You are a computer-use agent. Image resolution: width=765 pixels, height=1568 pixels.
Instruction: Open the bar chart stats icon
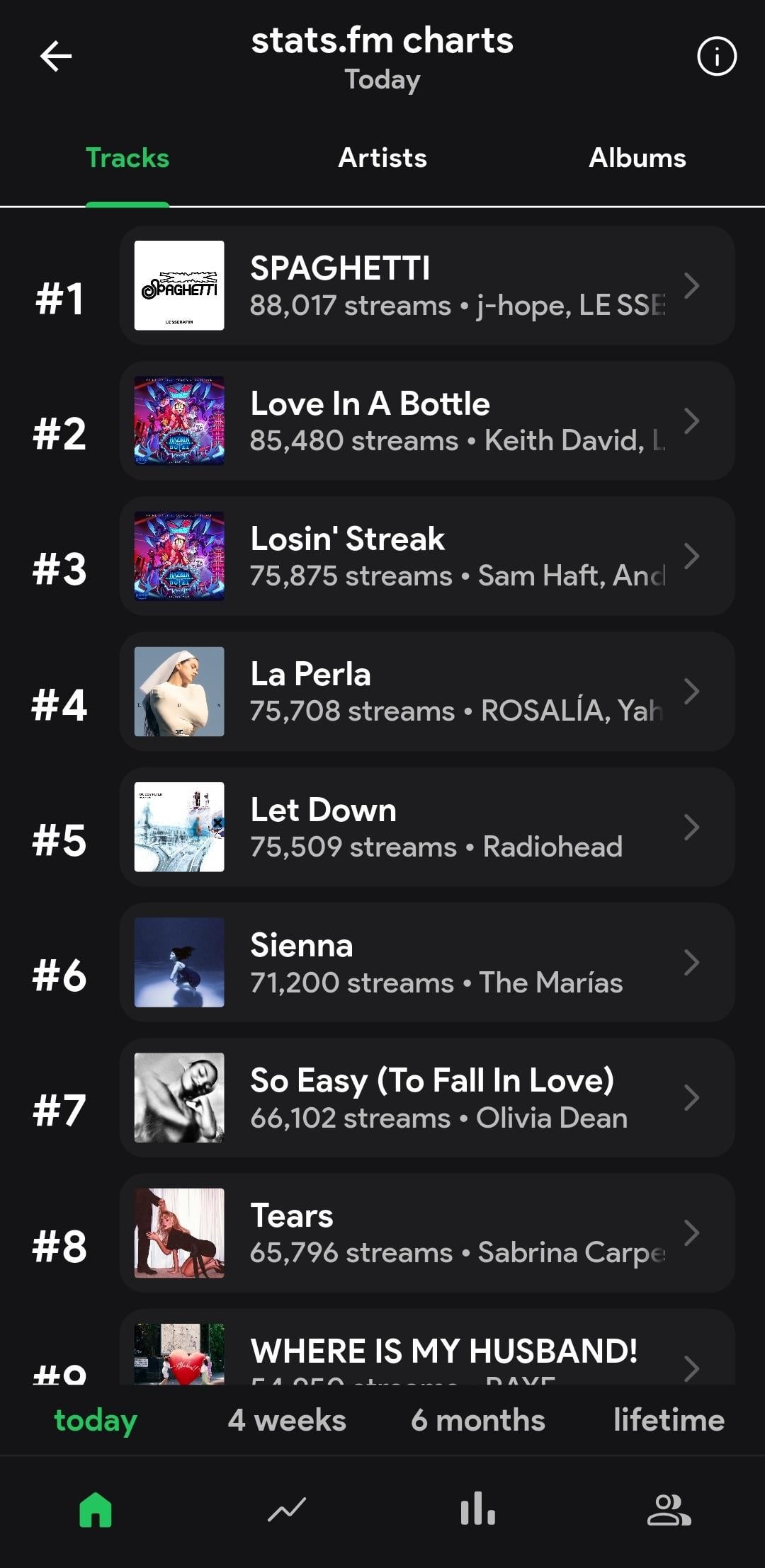tap(477, 1509)
